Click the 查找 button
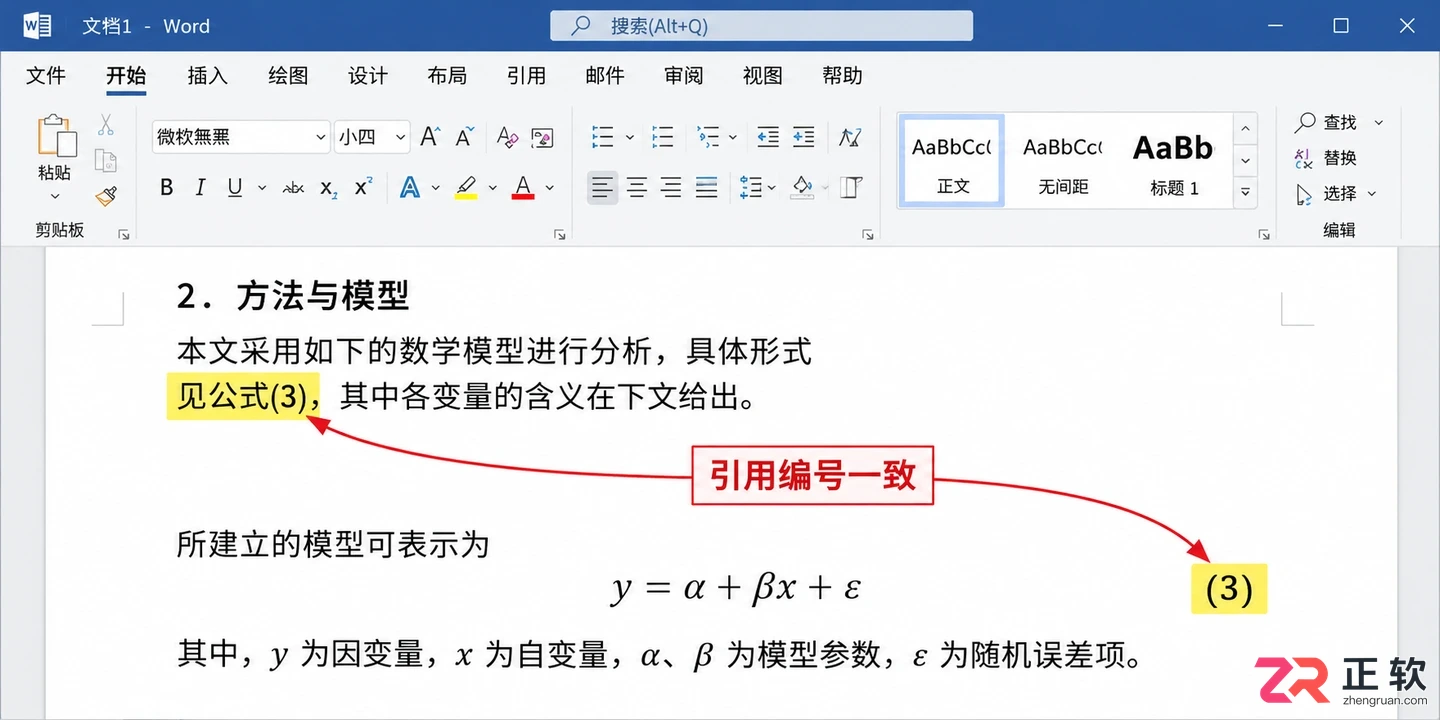The width and height of the screenshot is (1440, 720). [1327, 122]
